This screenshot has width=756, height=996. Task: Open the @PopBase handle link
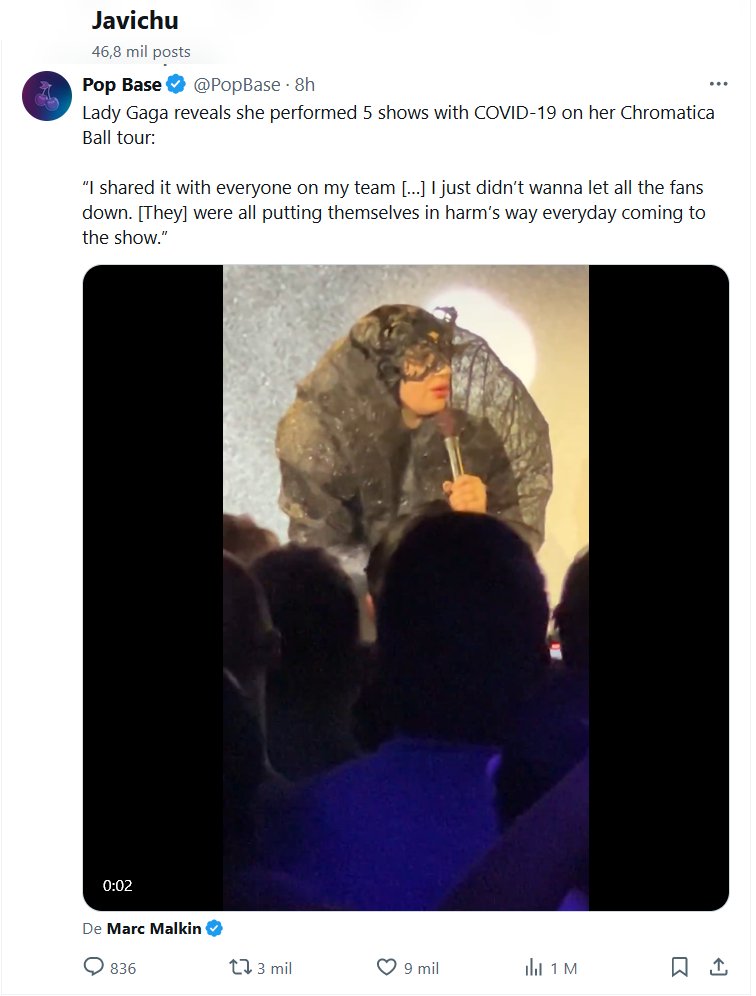(x=236, y=85)
